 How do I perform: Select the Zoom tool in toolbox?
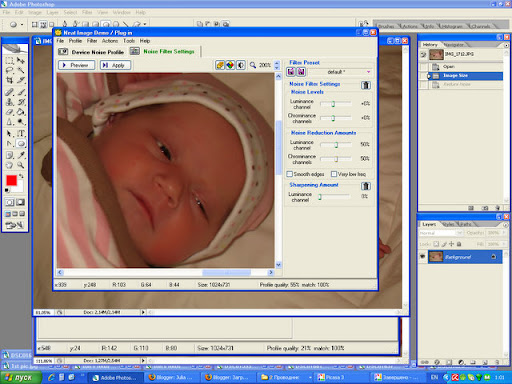point(21,165)
